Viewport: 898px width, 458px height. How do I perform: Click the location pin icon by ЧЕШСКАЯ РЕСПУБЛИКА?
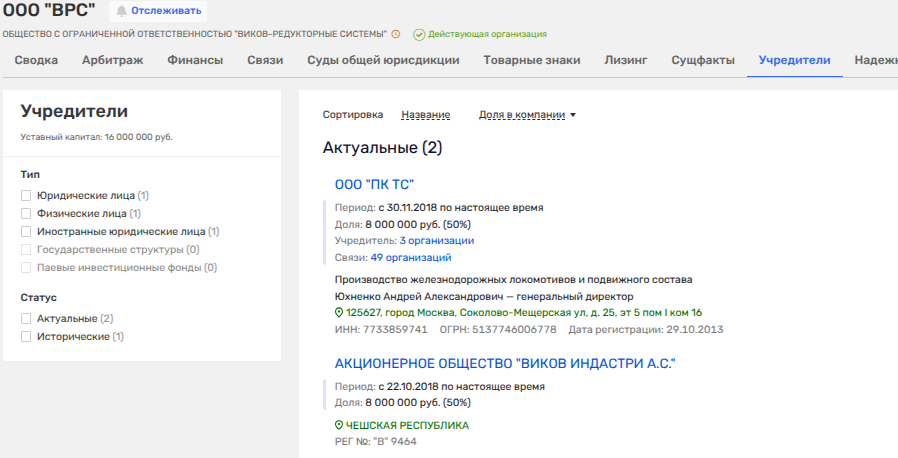[x=339, y=425]
